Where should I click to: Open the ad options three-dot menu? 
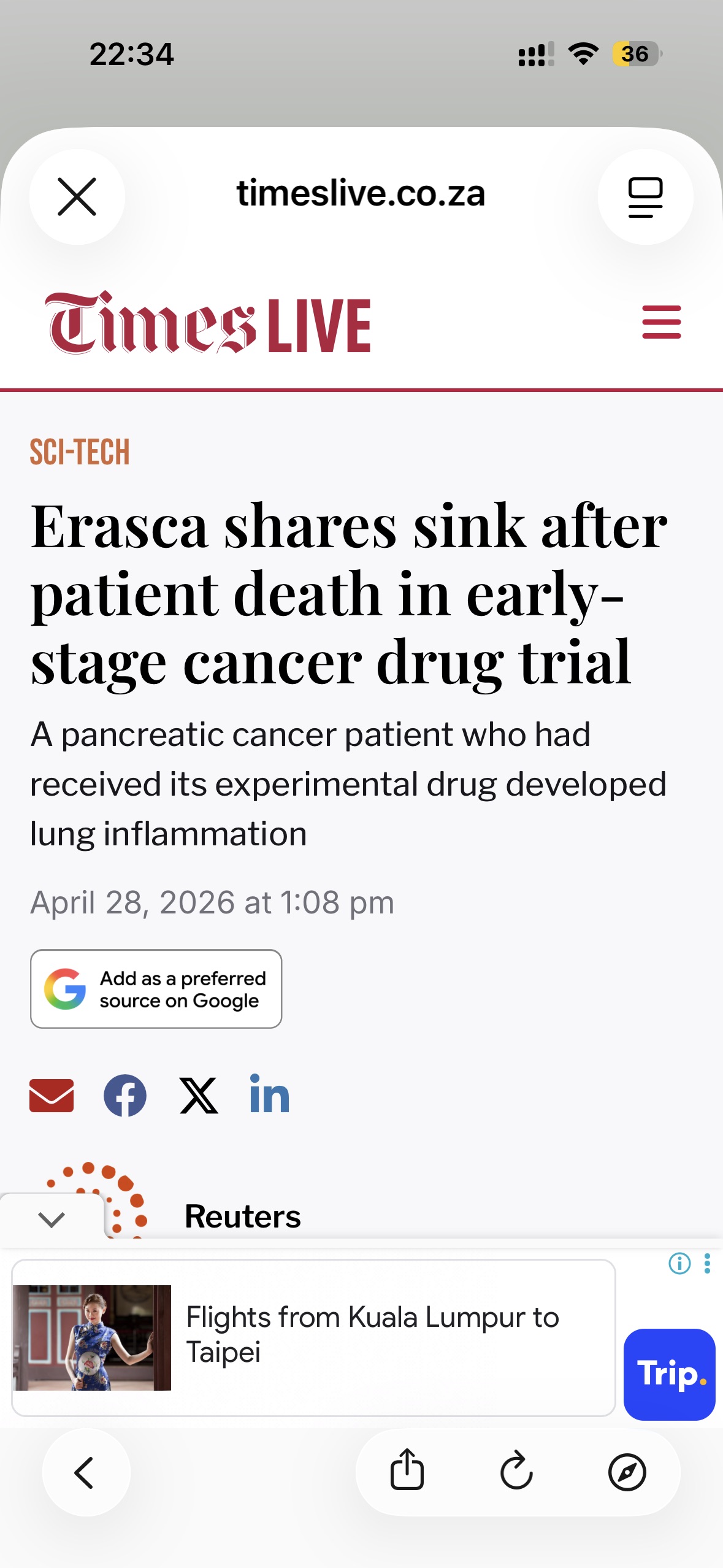tap(707, 1263)
